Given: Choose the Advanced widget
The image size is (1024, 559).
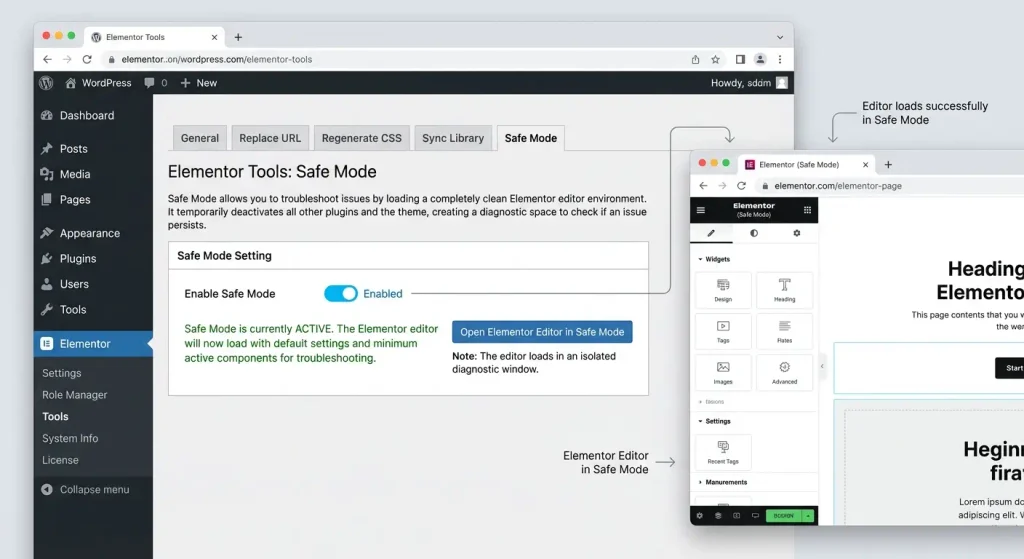Looking at the screenshot, I should (784, 372).
